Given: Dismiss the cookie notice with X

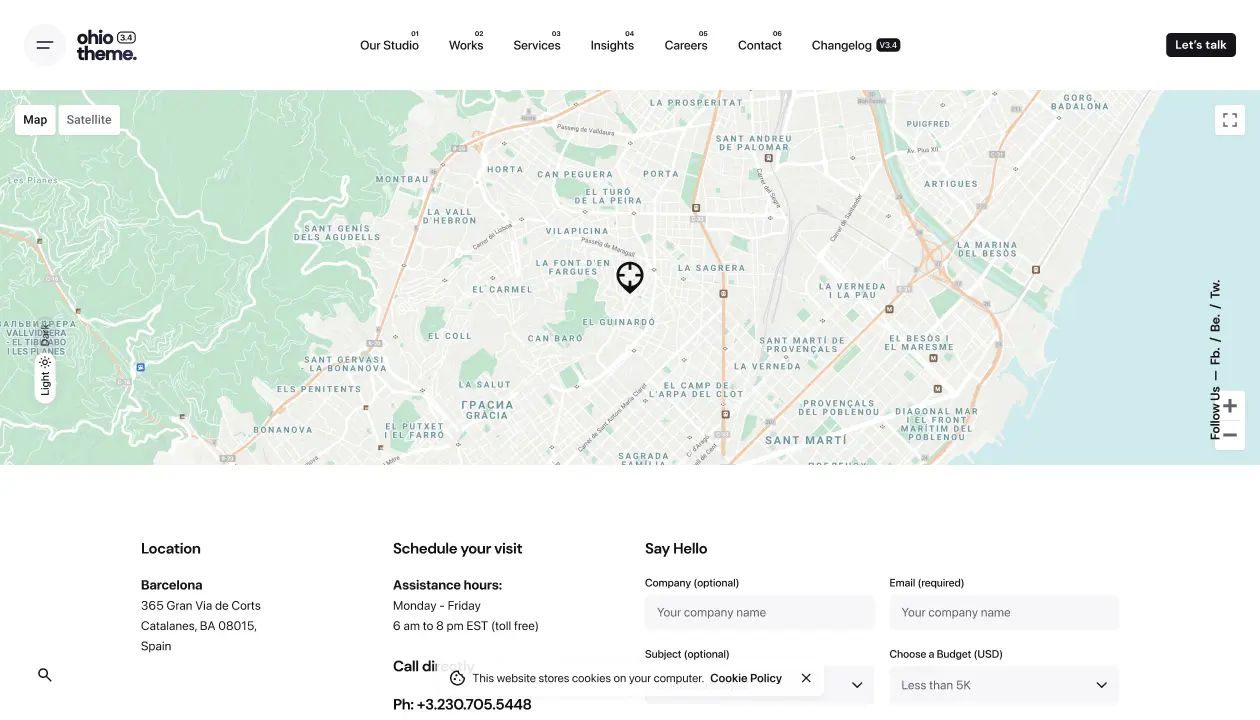Looking at the screenshot, I should tap(806, 678).
